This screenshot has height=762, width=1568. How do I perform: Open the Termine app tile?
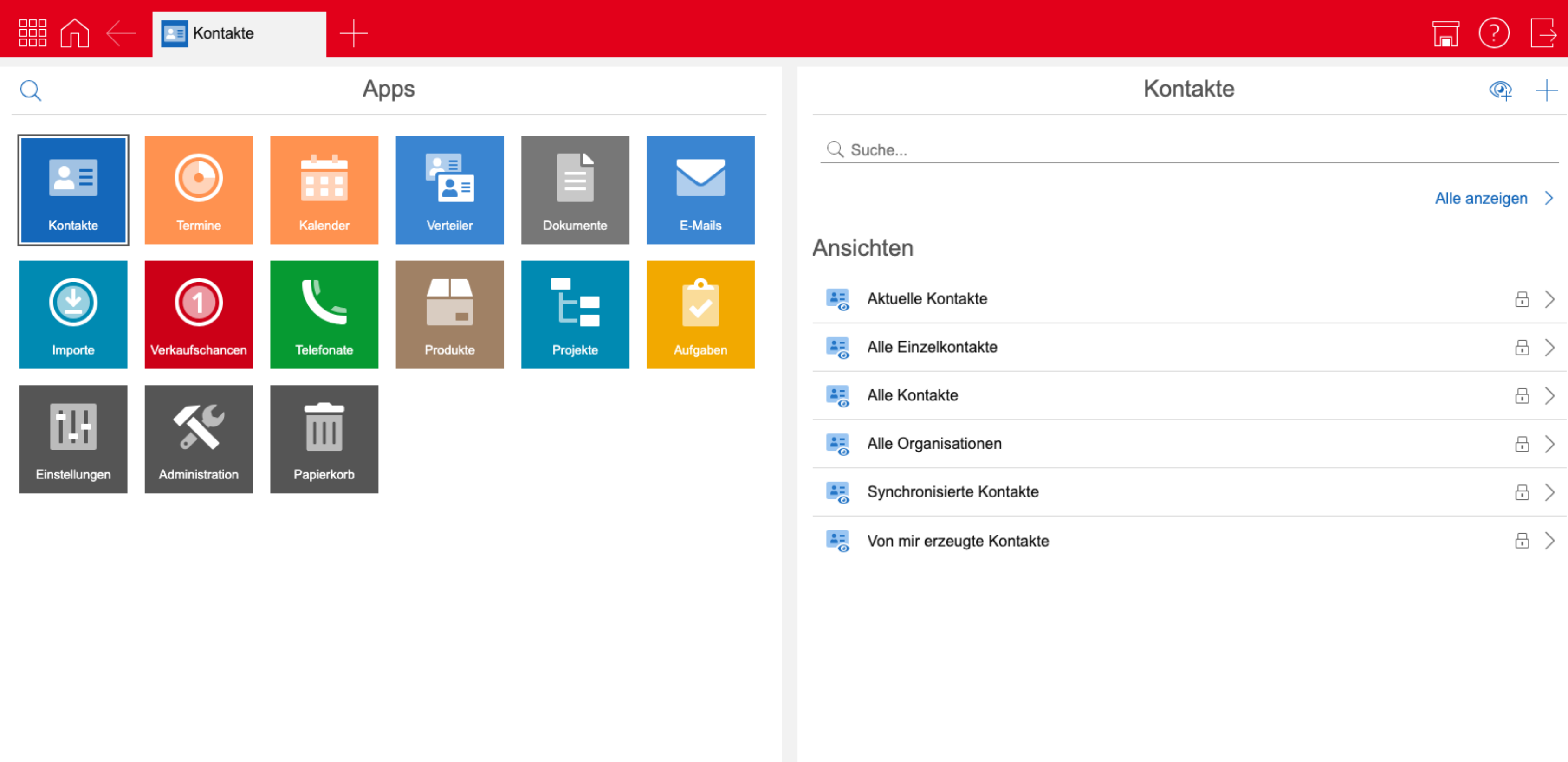click(198, 190)
